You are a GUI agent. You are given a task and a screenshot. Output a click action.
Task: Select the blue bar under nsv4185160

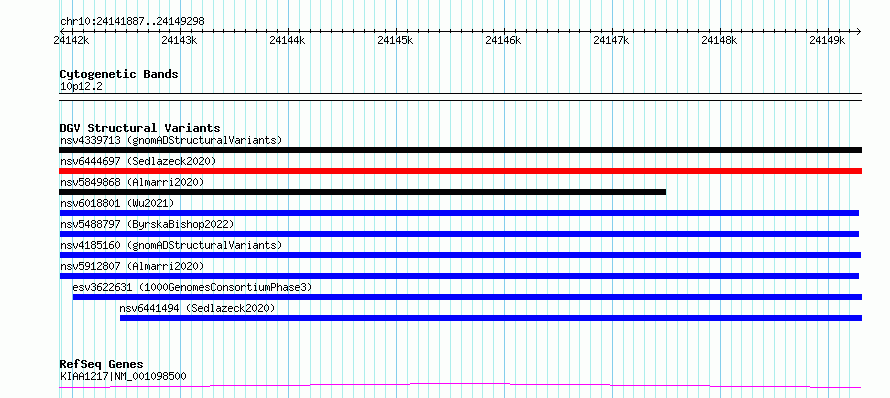[460, 255]
